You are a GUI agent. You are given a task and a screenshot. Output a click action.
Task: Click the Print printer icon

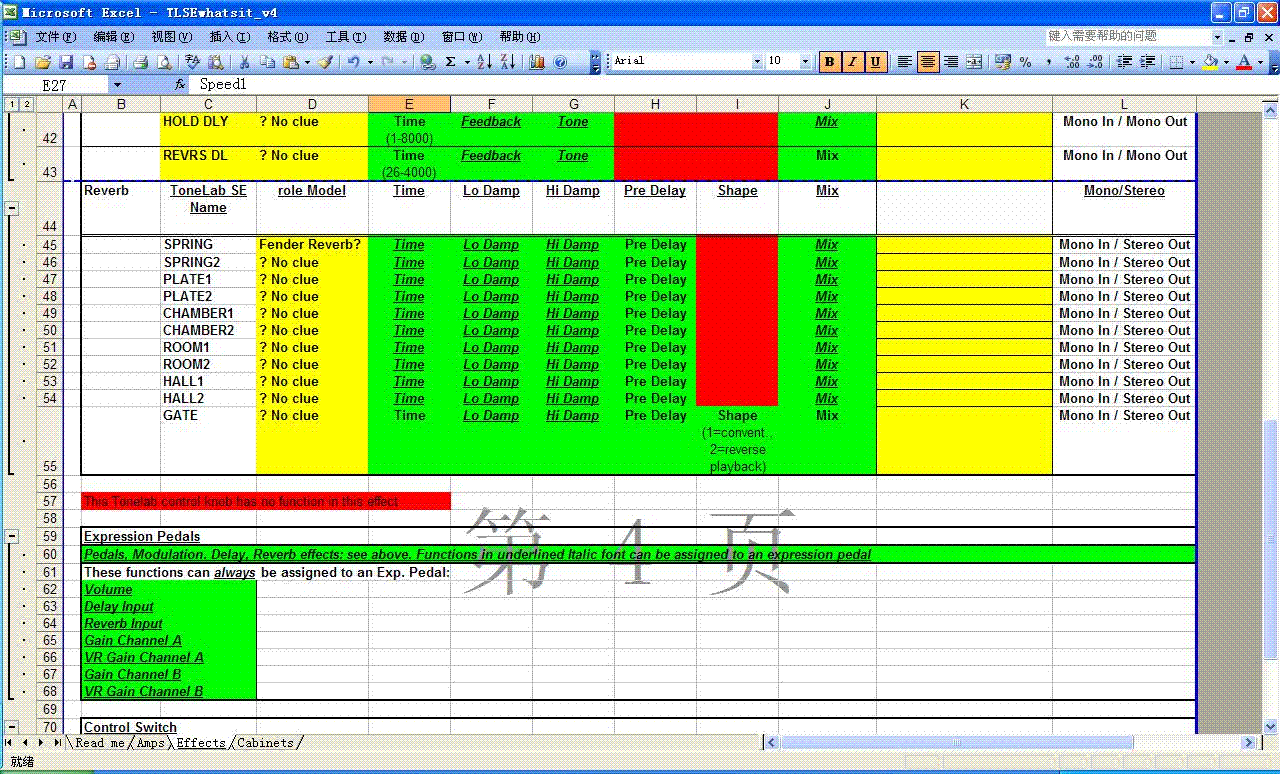pos(141,62)
